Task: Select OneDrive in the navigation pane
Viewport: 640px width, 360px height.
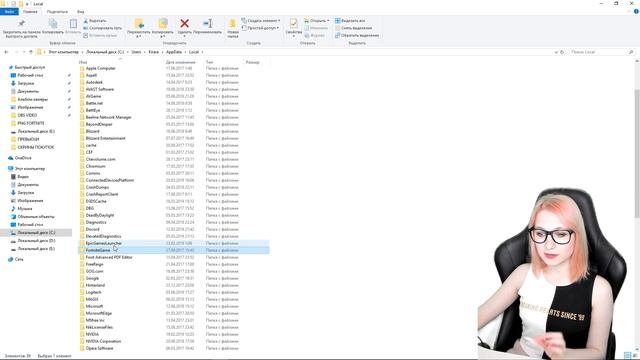Action: click(22, 158)
